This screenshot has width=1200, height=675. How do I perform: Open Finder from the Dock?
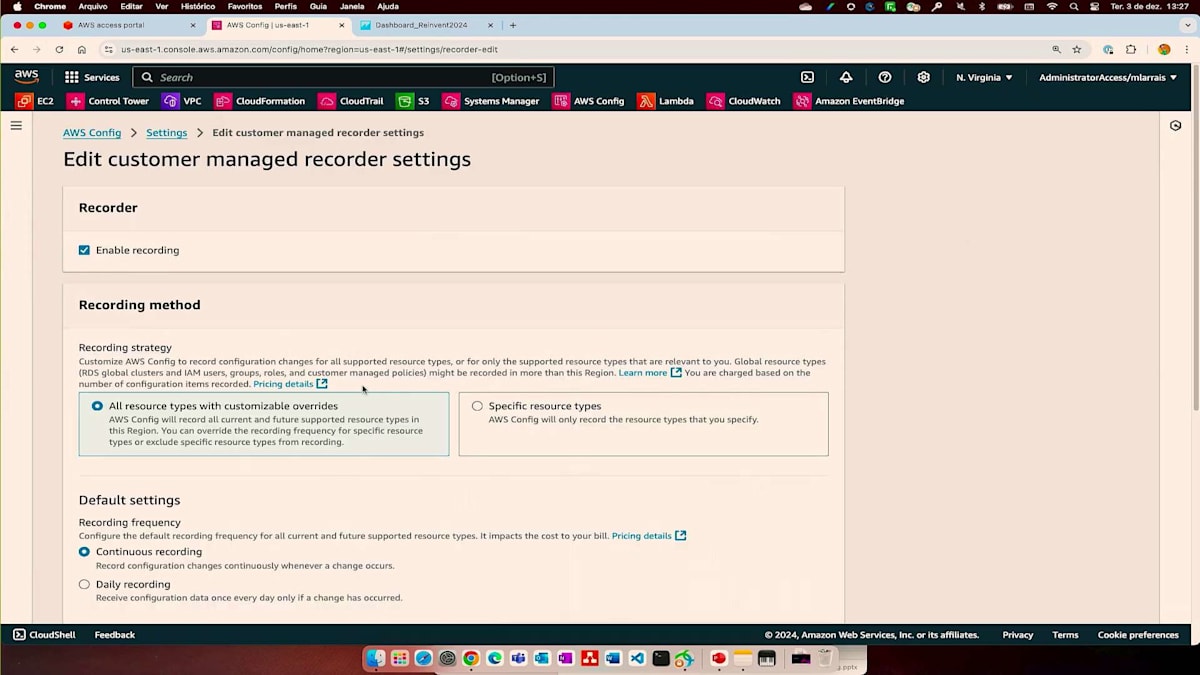pyautogui.click(x=375, y=658)
